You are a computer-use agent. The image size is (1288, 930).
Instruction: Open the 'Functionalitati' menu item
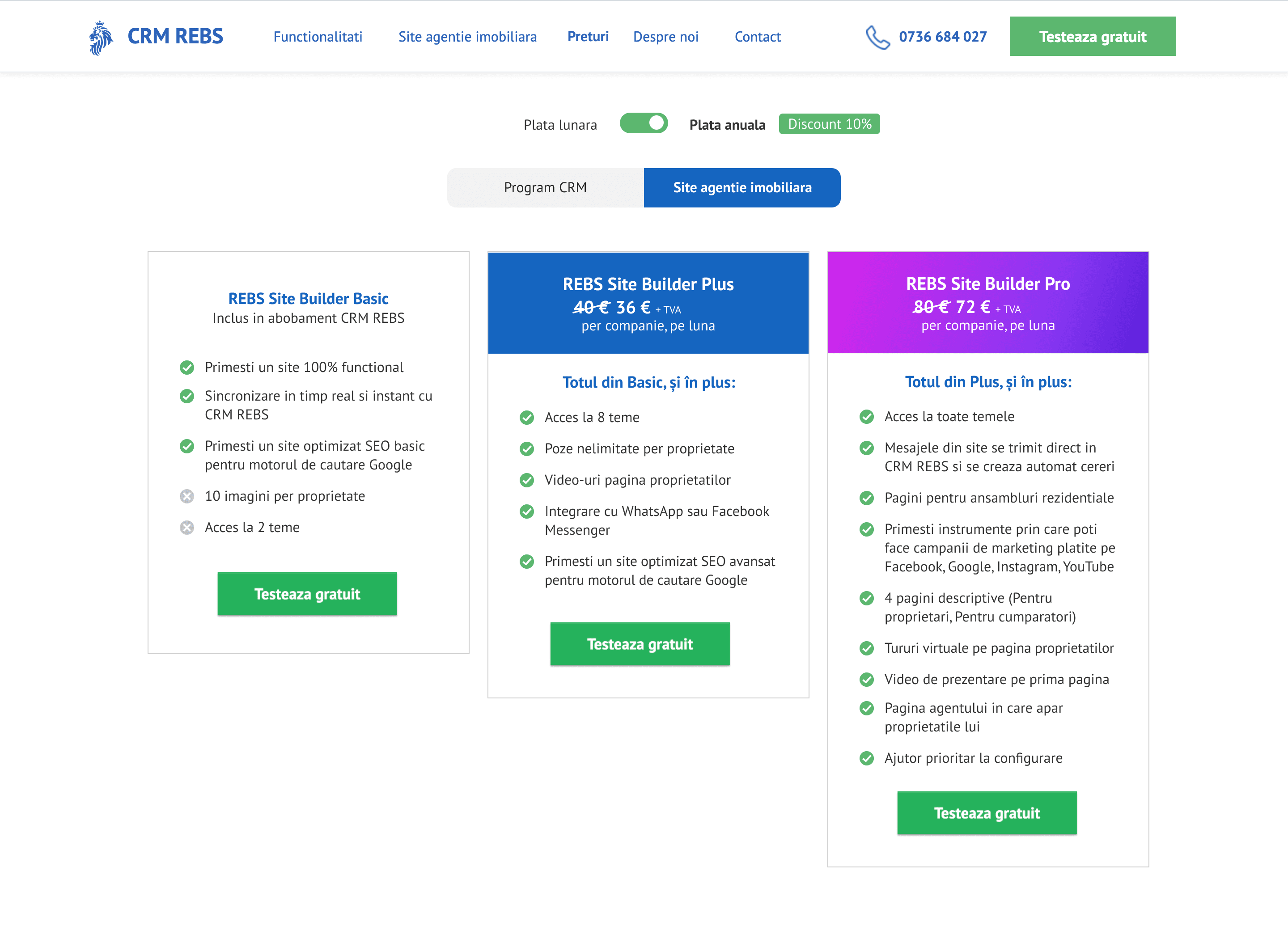[318, 36]
